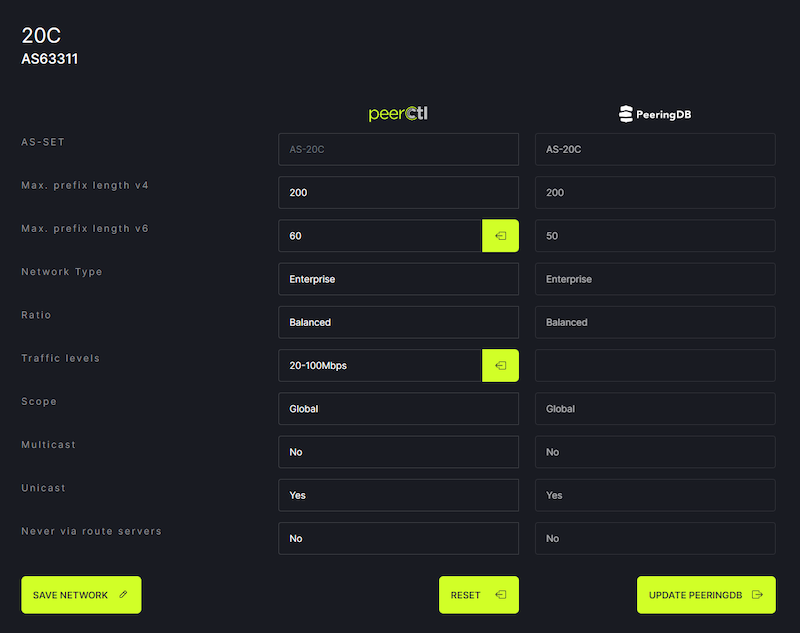Click the arrow icon on Reset button
The width and height of the screenshot is (800, 633).
501,595
